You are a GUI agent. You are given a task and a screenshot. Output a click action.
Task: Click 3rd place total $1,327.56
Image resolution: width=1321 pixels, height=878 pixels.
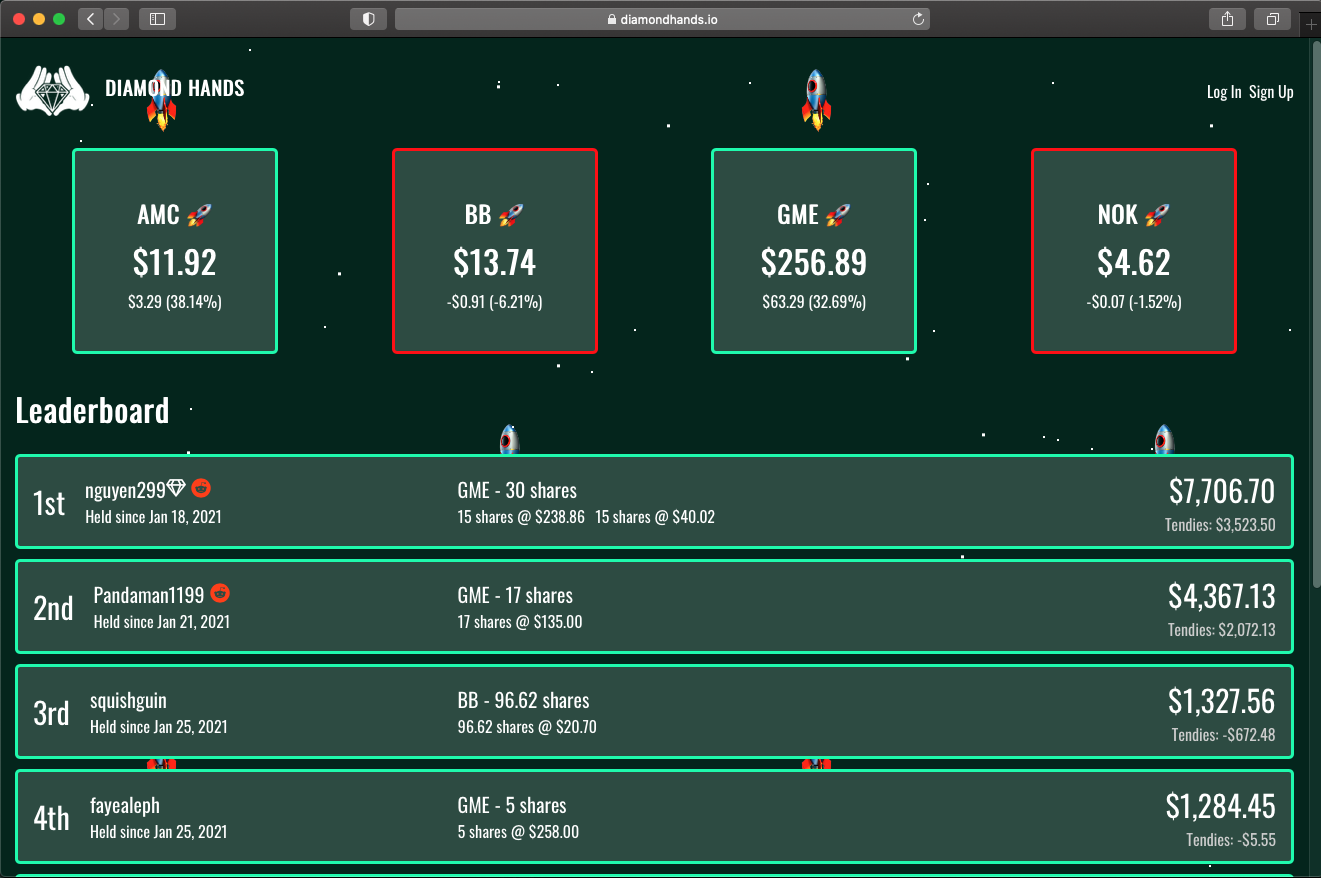(x=1222, y=701)
